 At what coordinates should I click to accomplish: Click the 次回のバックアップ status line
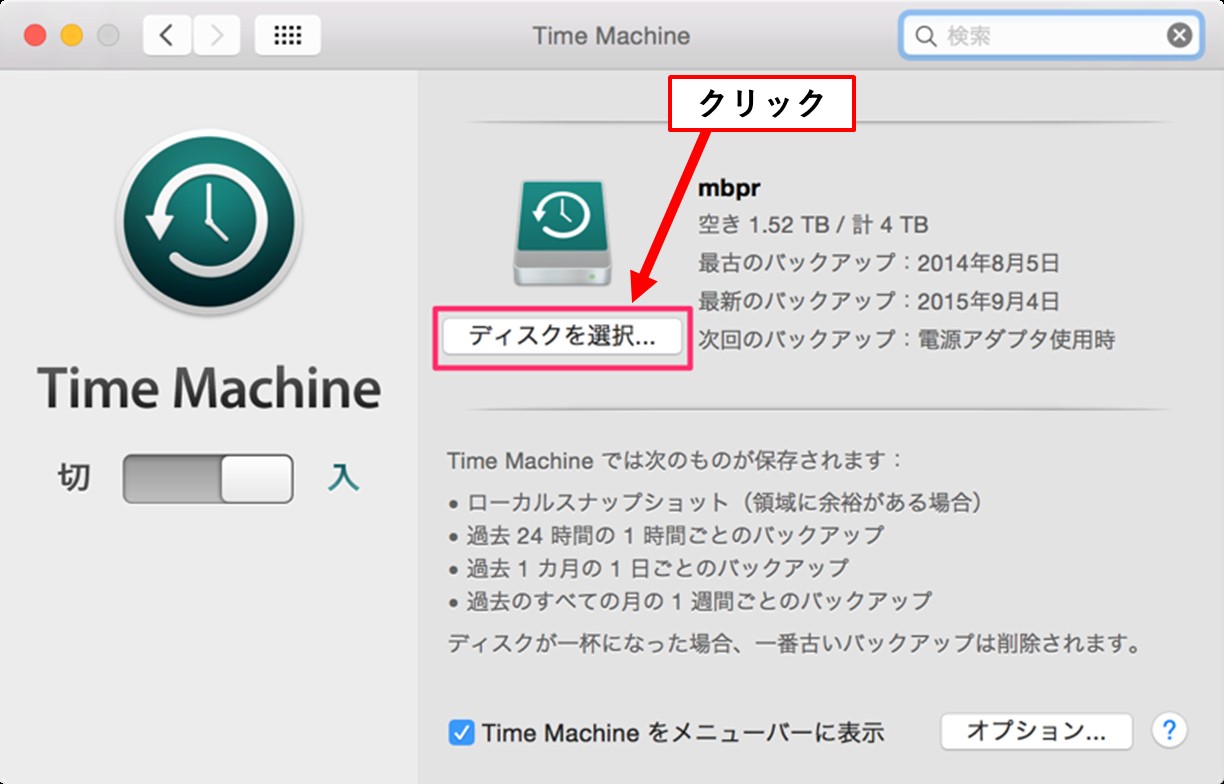coord(906,339)
